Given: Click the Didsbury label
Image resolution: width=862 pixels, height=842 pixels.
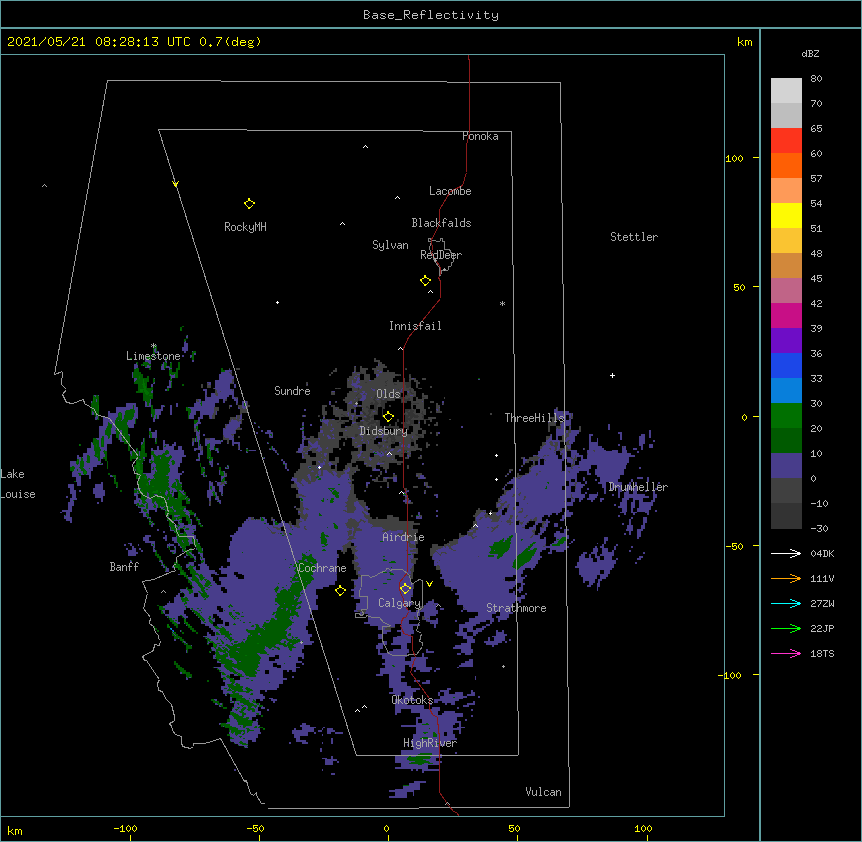Looking at the screenshot, I should (384, 431).
